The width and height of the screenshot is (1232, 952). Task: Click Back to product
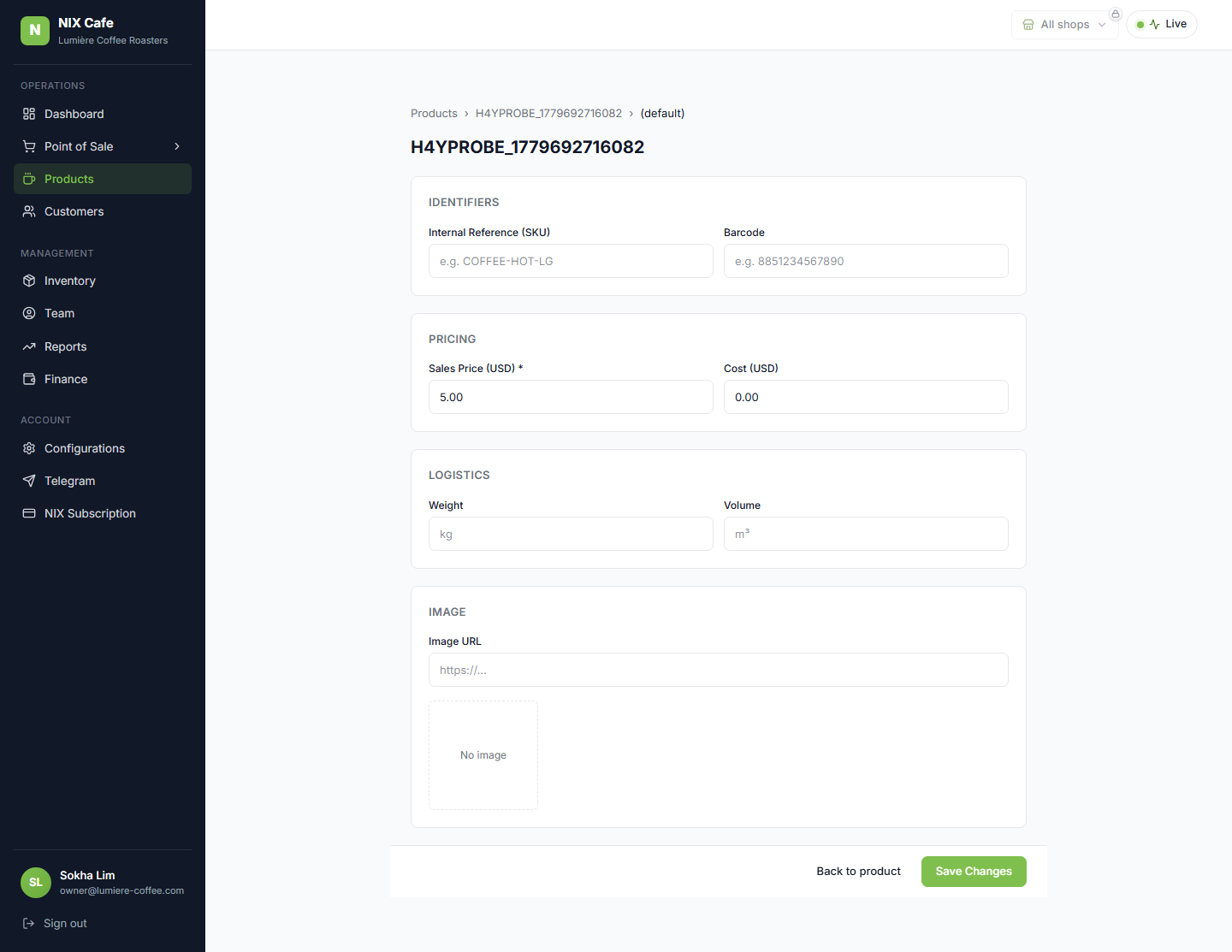(x=858, y=872)
